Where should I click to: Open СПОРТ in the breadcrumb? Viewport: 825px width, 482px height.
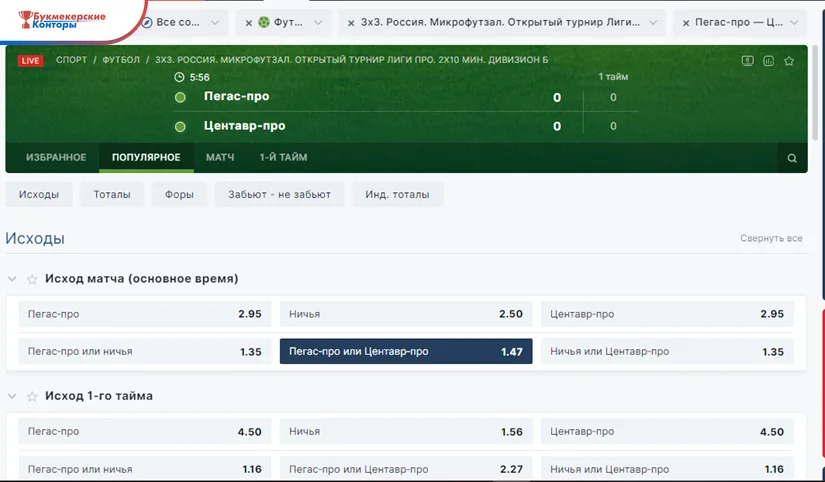point(72,60)
